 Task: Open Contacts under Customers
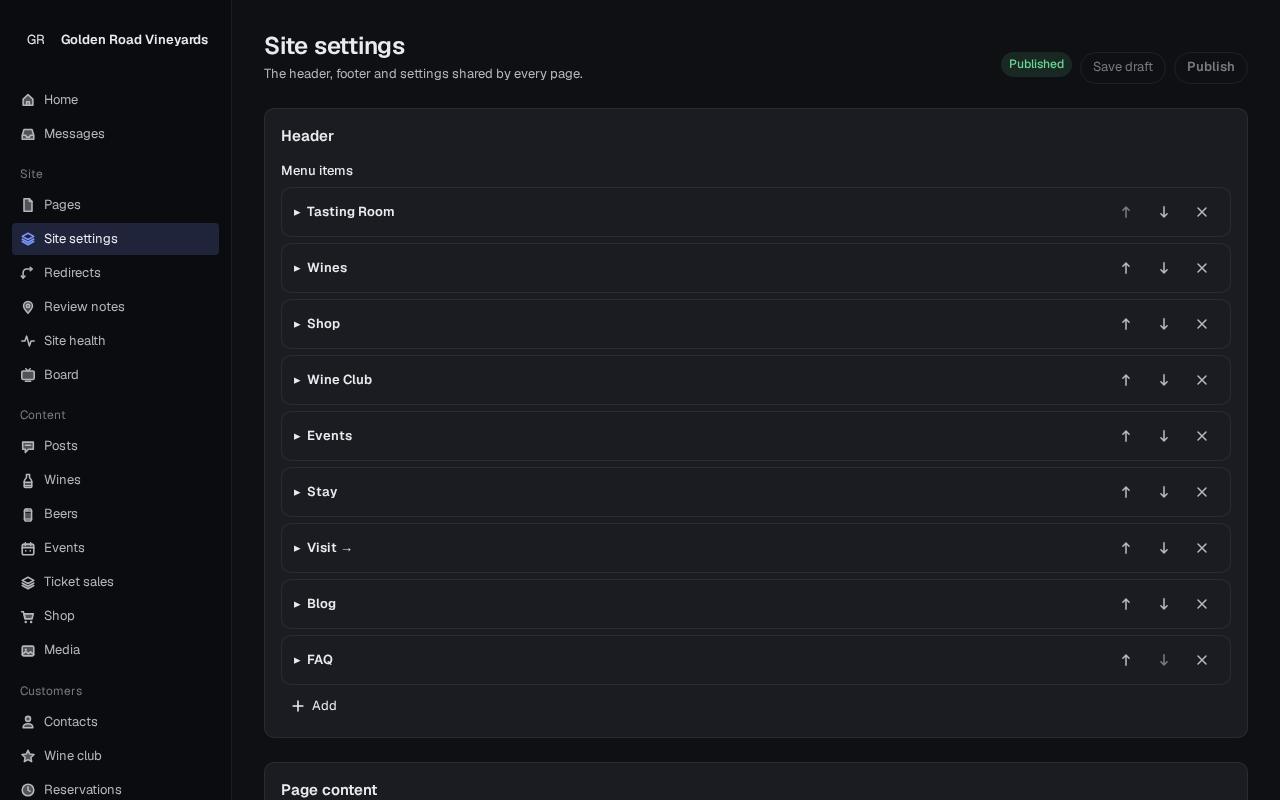tap(115, 722)
